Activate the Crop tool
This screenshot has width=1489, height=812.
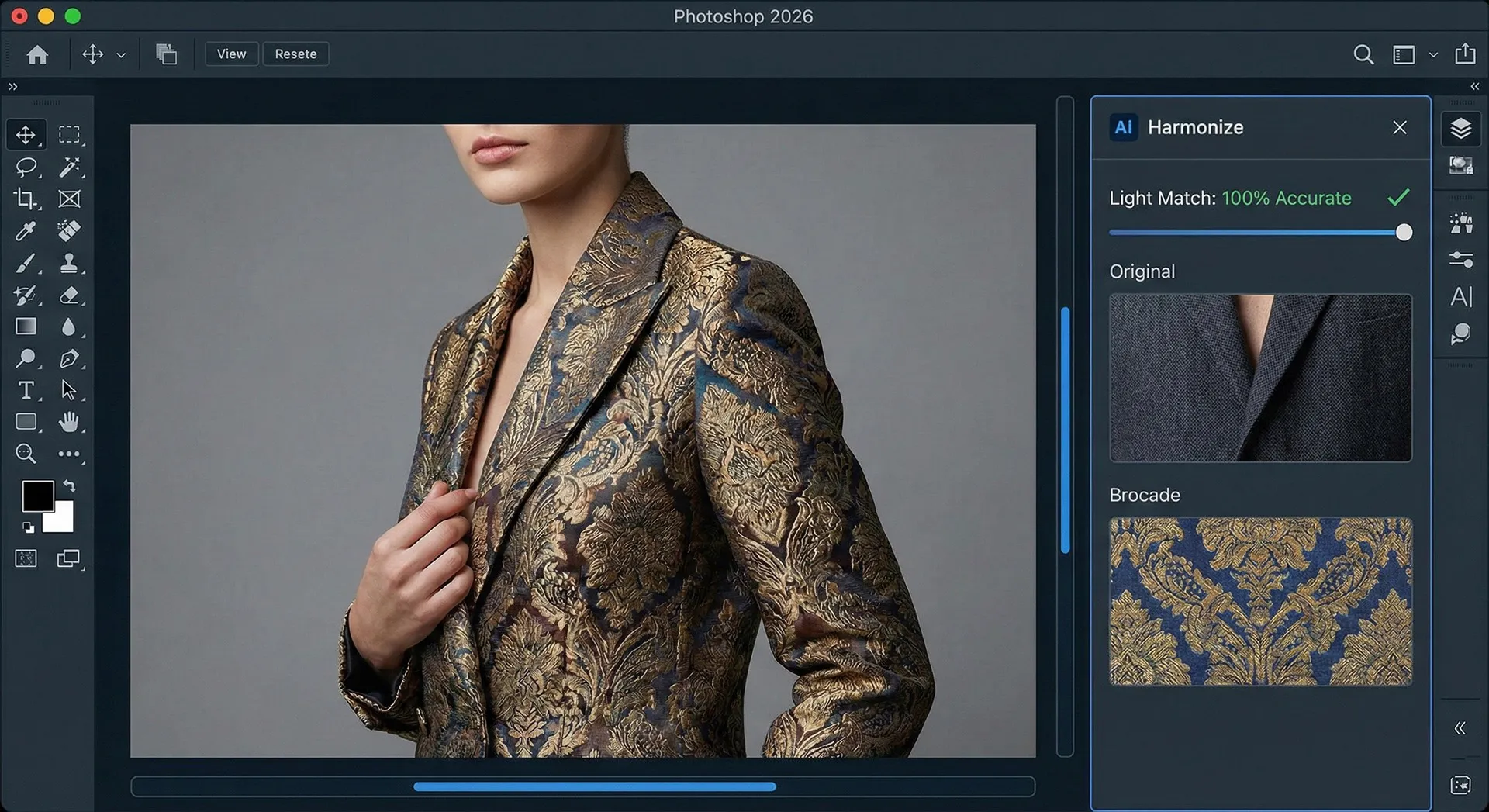click(26, 199)
